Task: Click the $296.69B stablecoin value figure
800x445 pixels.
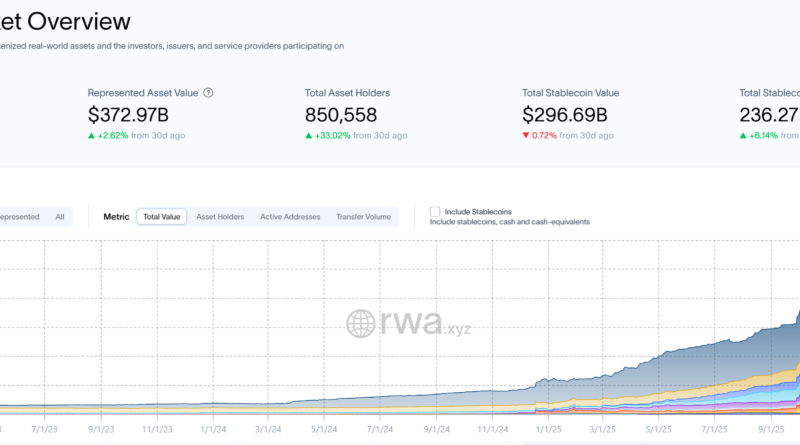Action: [564, 115]
